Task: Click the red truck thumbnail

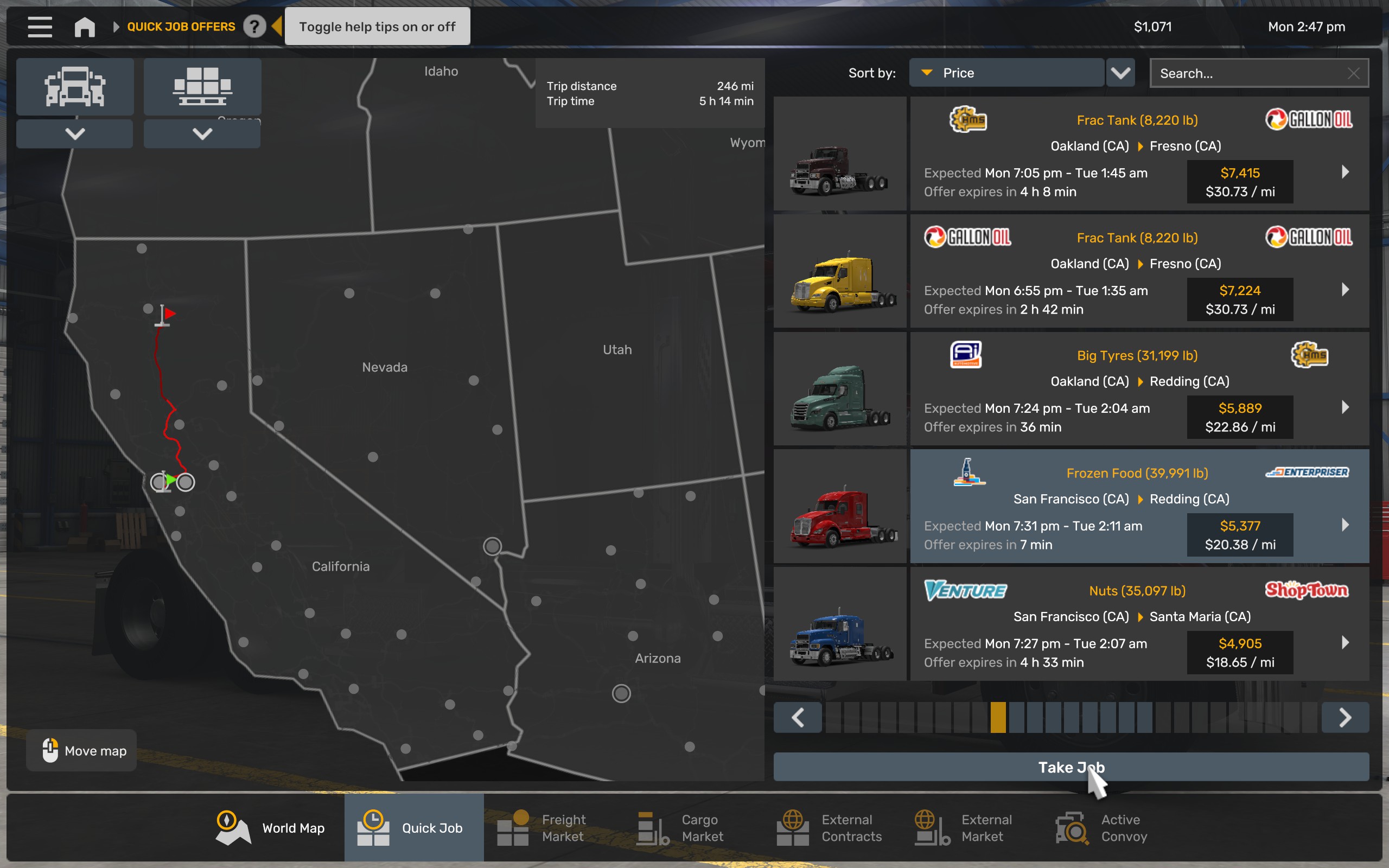Action: 840,506
